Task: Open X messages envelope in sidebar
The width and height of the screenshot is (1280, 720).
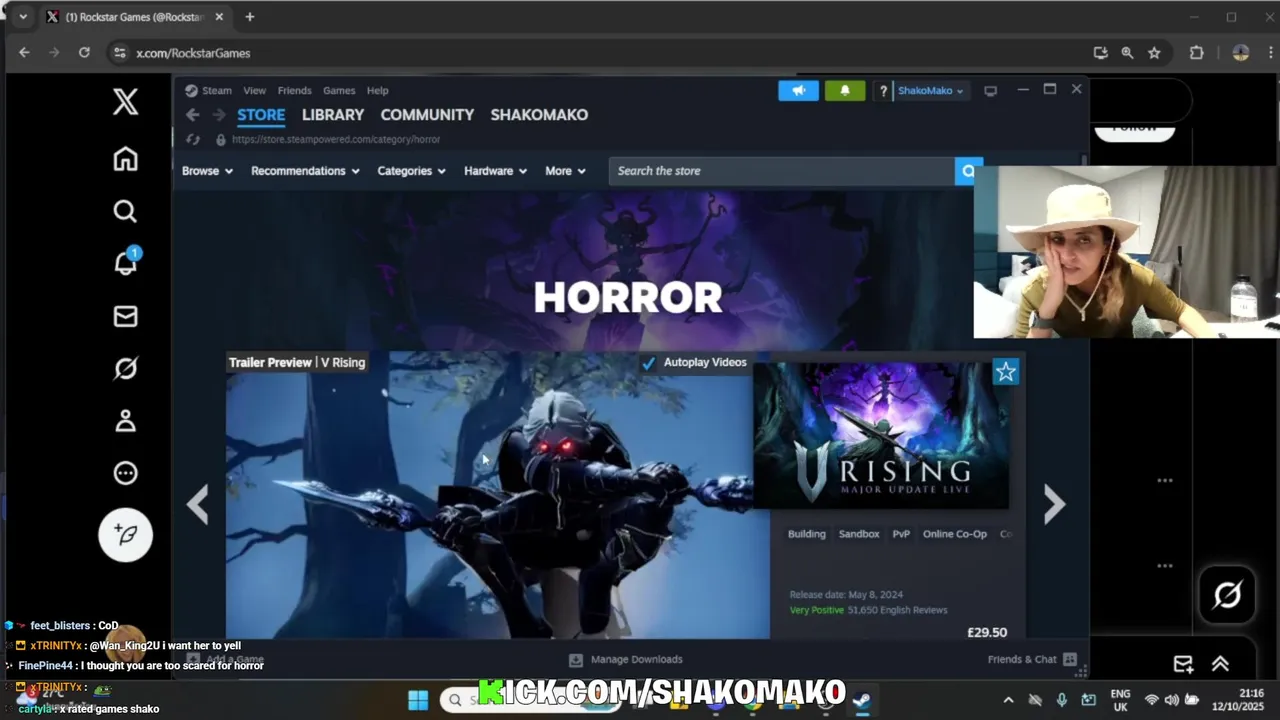Action: 125,316
